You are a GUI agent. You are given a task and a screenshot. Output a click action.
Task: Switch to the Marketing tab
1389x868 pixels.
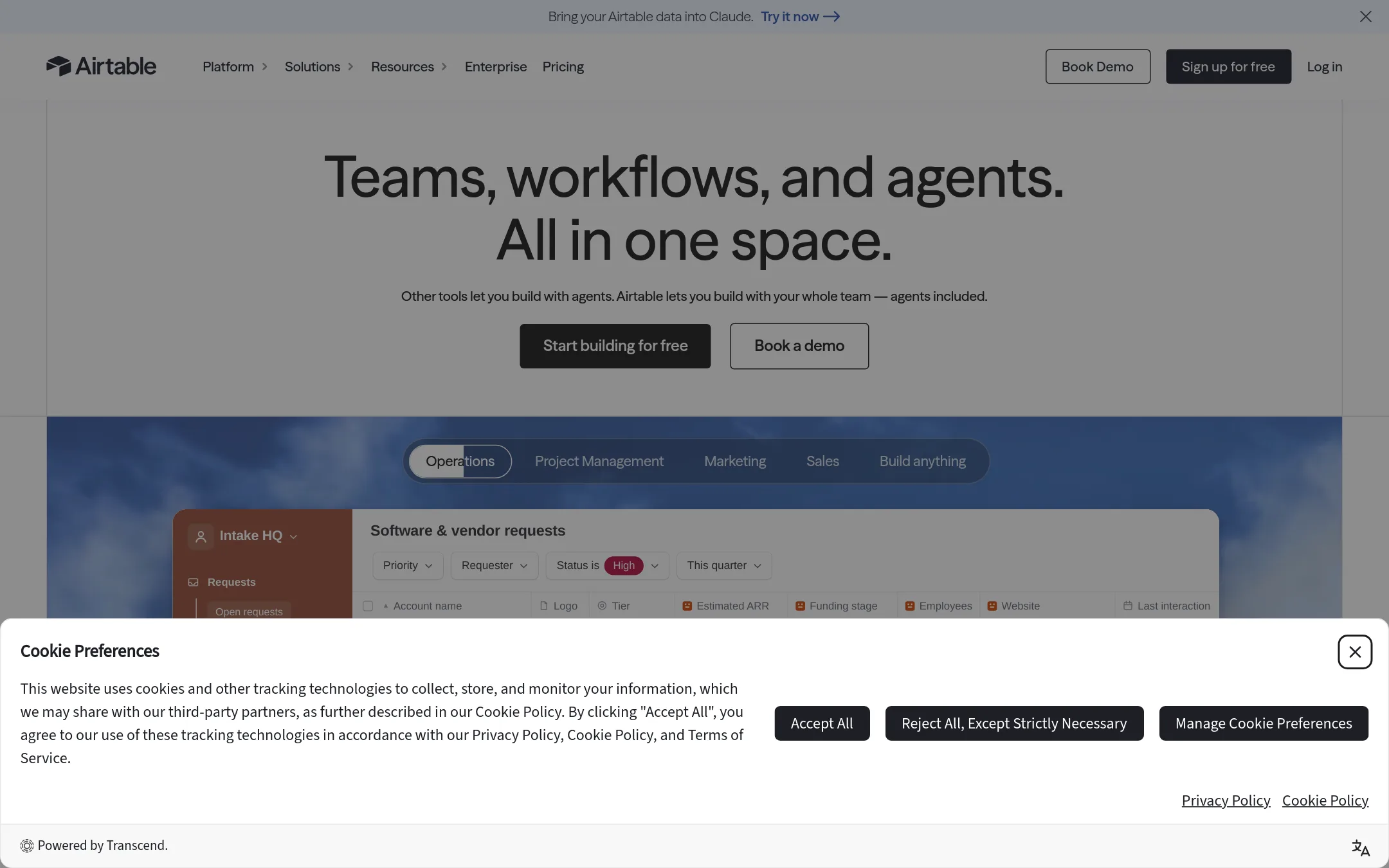coord(735,462)
